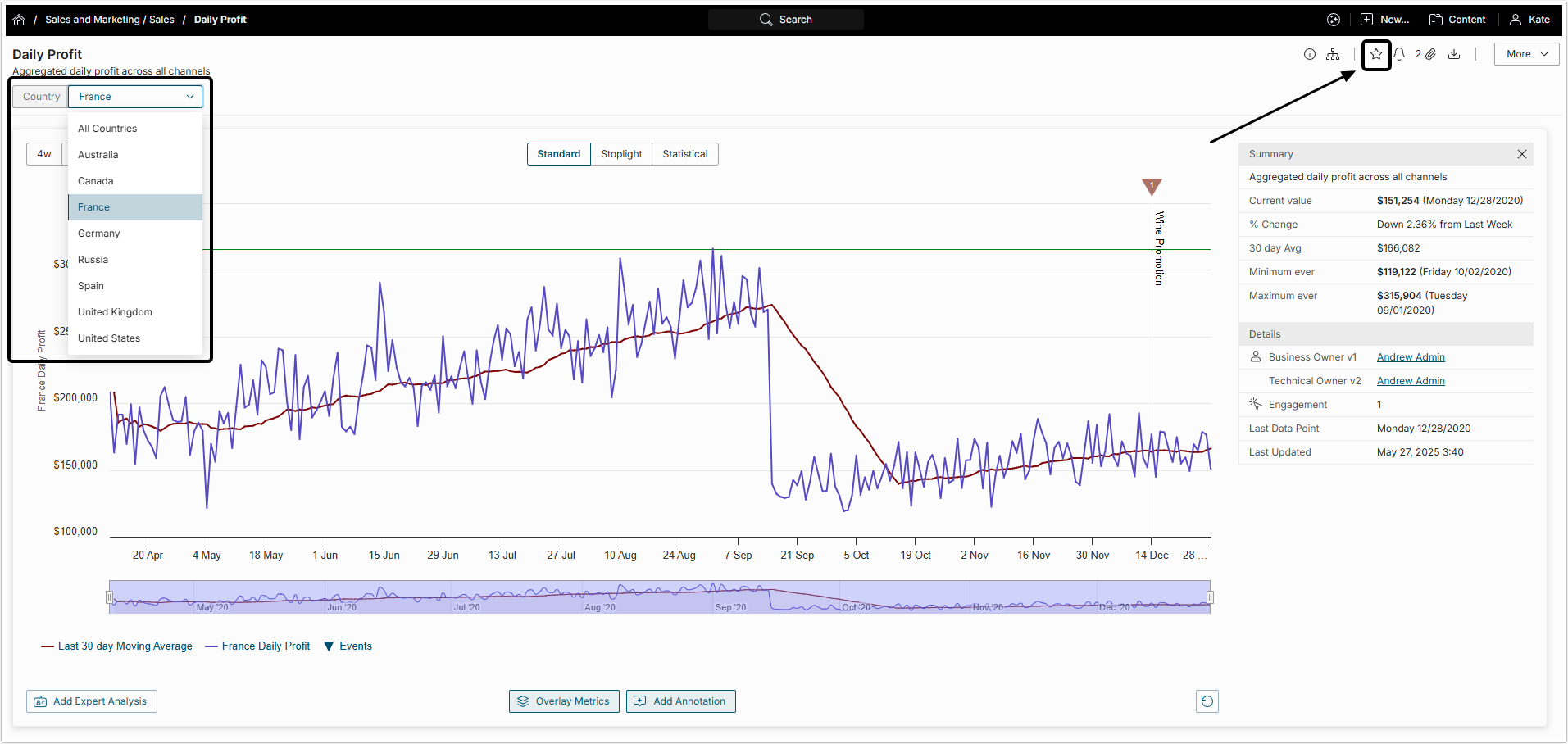This screenshot has height=744, width=1568.
Task: Click the left handle of range slider
Action: pos(110,597)
